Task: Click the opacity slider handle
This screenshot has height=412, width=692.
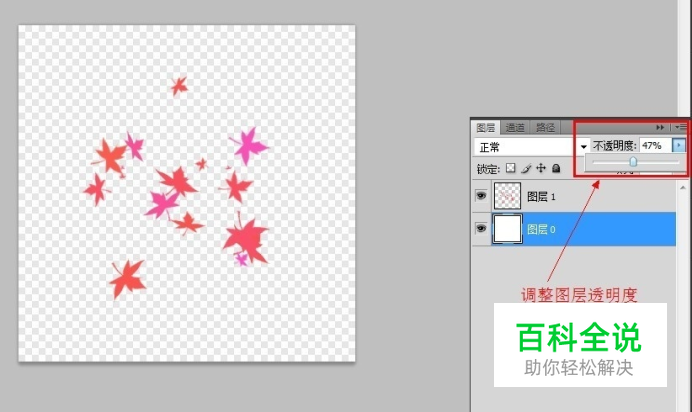Action: tap(633, 162)
